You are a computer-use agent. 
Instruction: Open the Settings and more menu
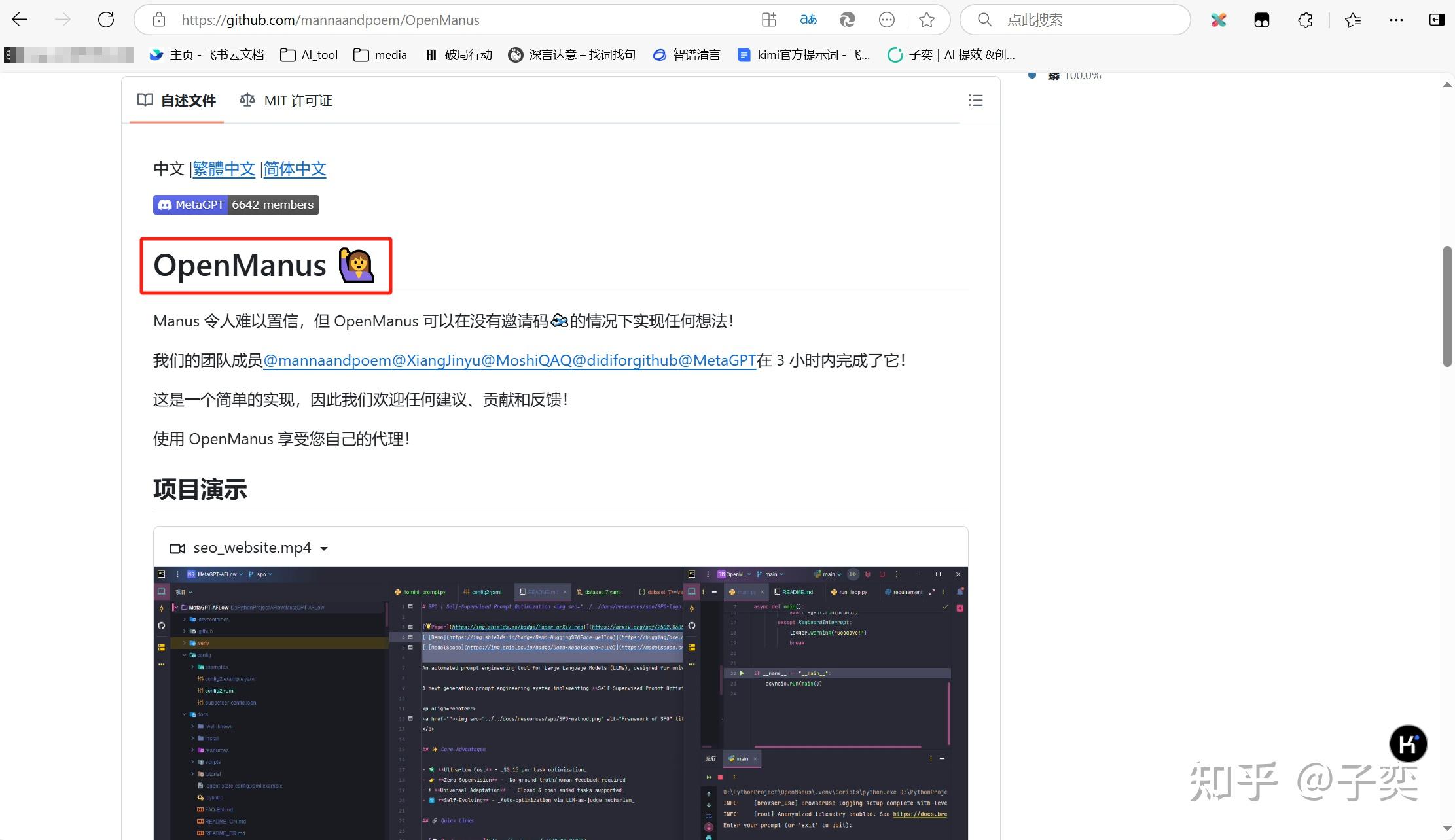[1397, 20]
